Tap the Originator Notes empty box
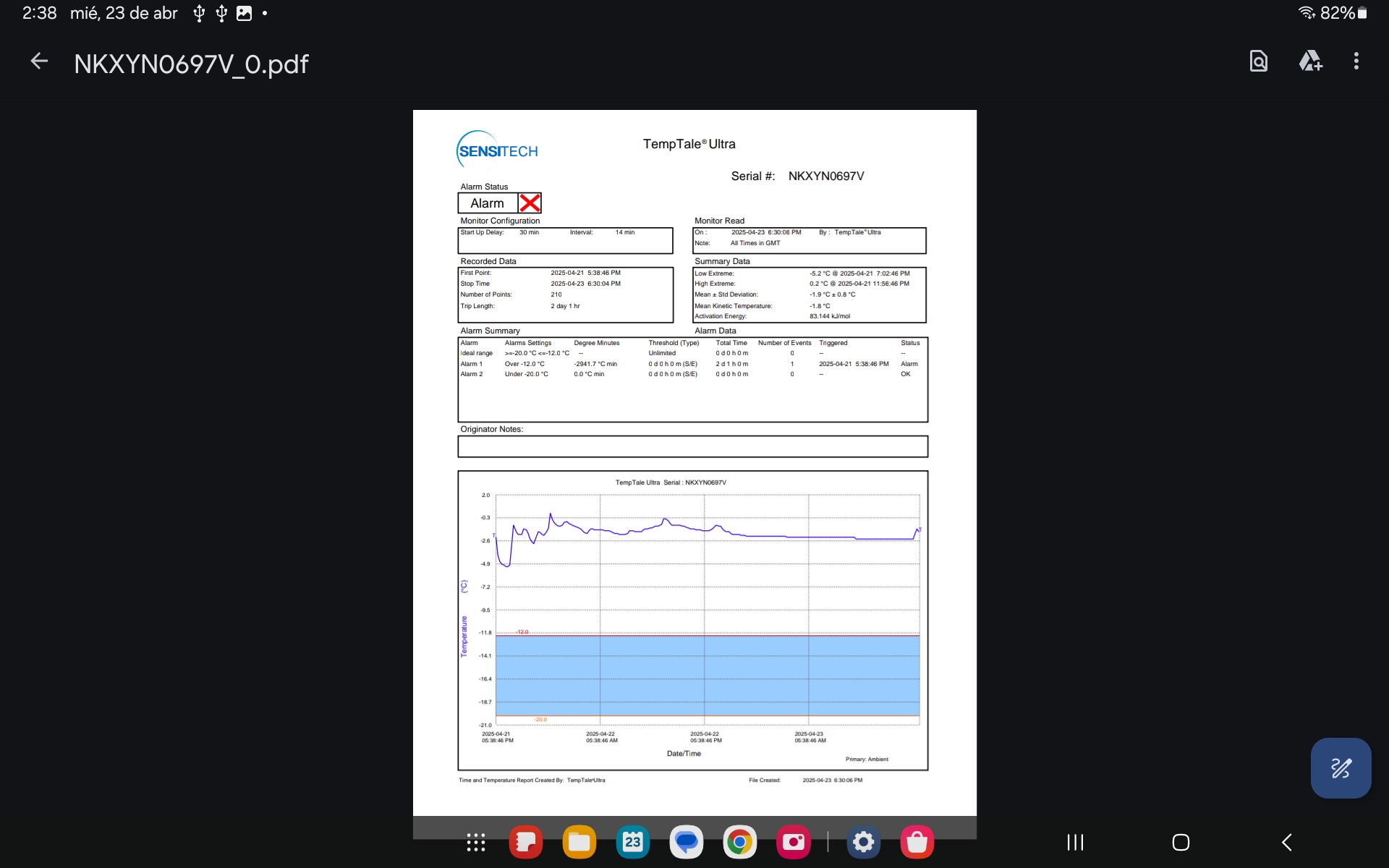 tap(692, 446)
